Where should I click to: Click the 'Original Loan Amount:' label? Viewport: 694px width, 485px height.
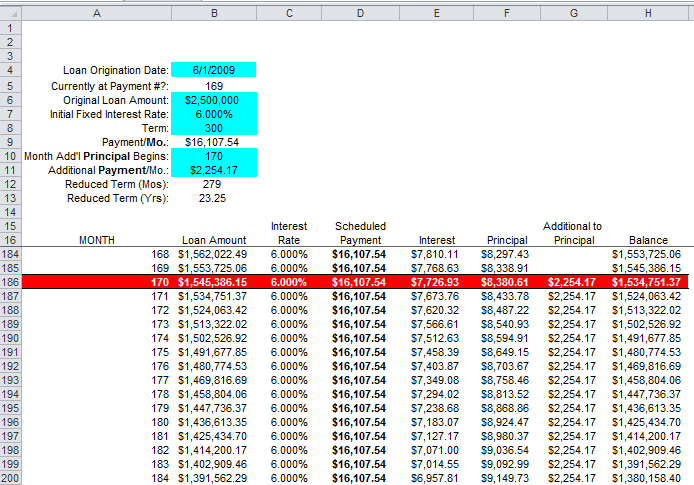coord(116,100)
